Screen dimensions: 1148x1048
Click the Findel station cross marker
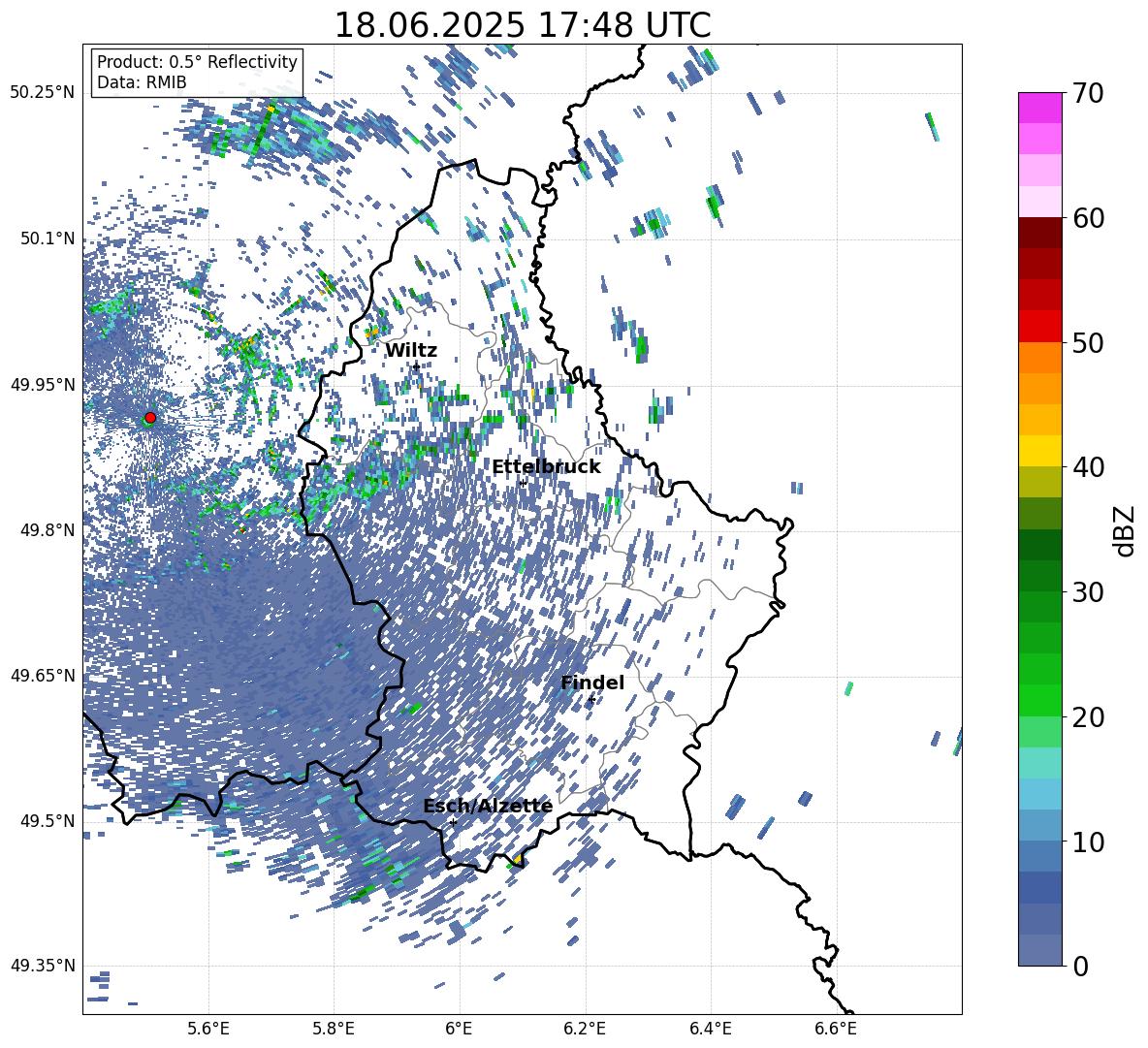[x=590, y=700]
